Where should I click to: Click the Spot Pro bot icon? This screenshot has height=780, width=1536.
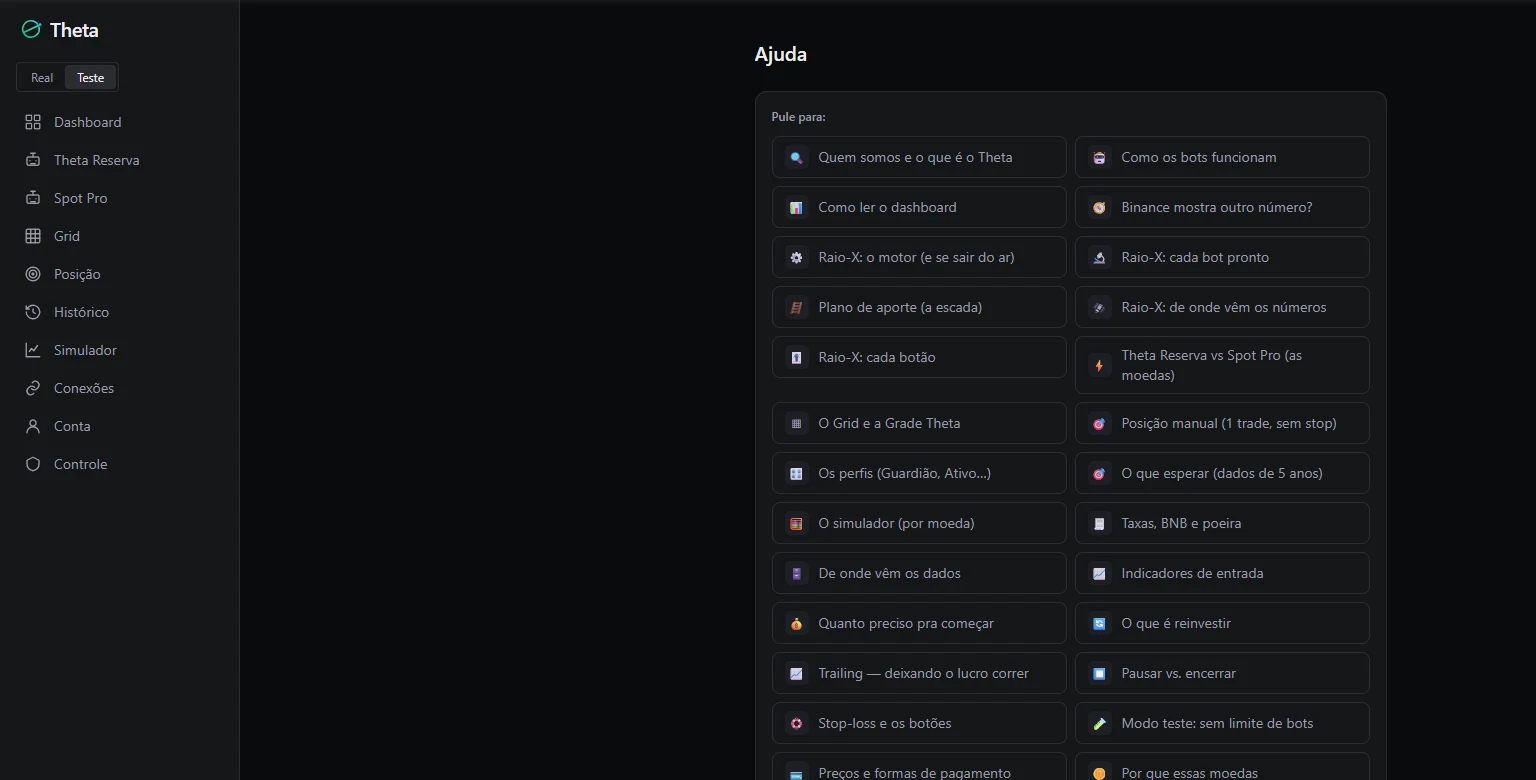(x=33, y=198)
